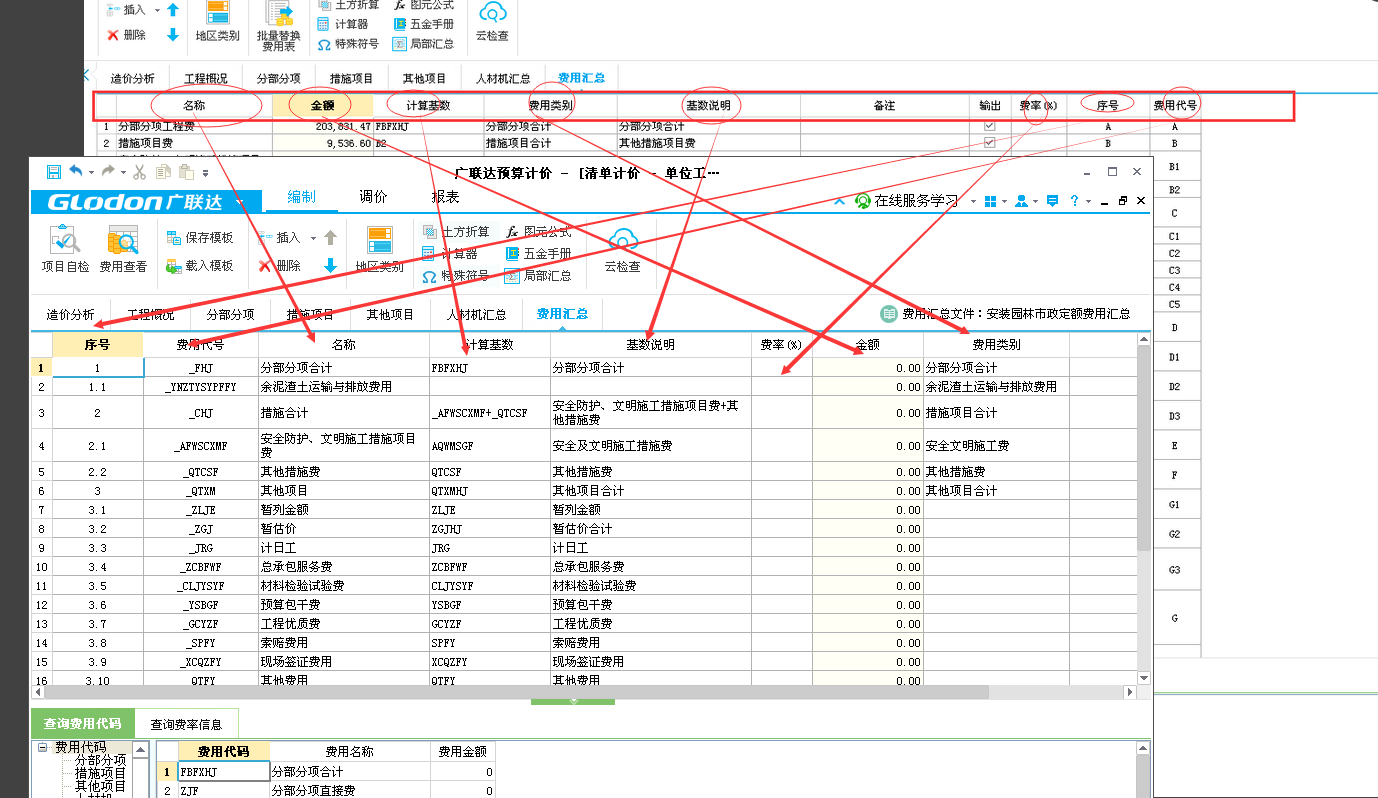The image size is (1378, 798).
Task: Toggle the 输出 checkbox for 分部分项工程费 row
Action: (x=990, y=127)
